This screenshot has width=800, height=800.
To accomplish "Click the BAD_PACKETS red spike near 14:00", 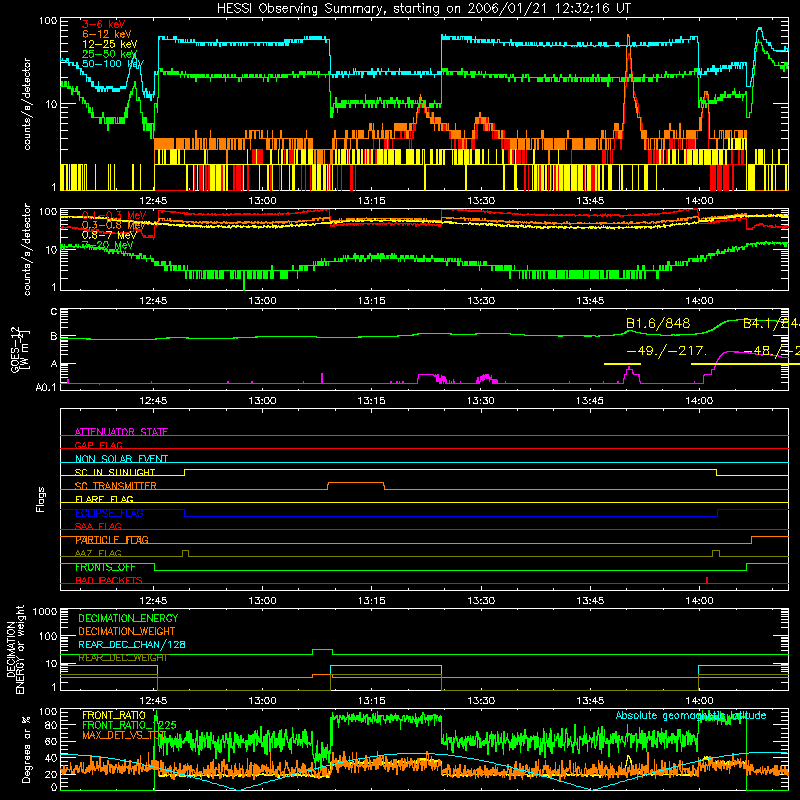I will [x=707, y=580].
